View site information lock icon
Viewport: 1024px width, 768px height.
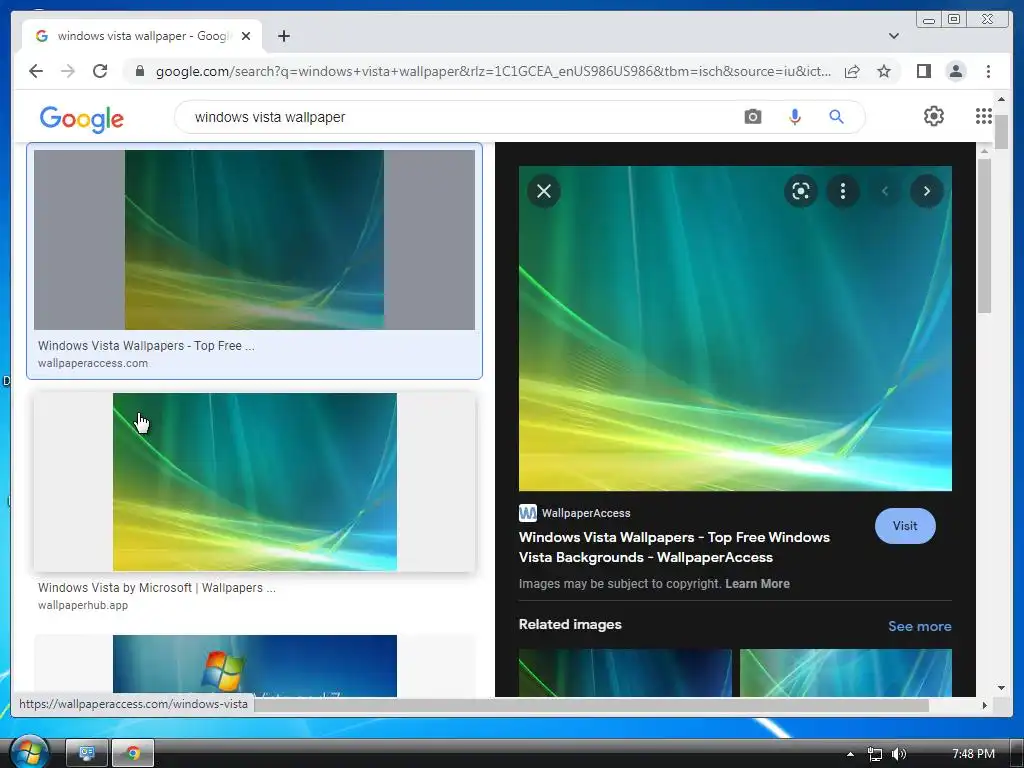pyautogui.click(x=139, y=71)
